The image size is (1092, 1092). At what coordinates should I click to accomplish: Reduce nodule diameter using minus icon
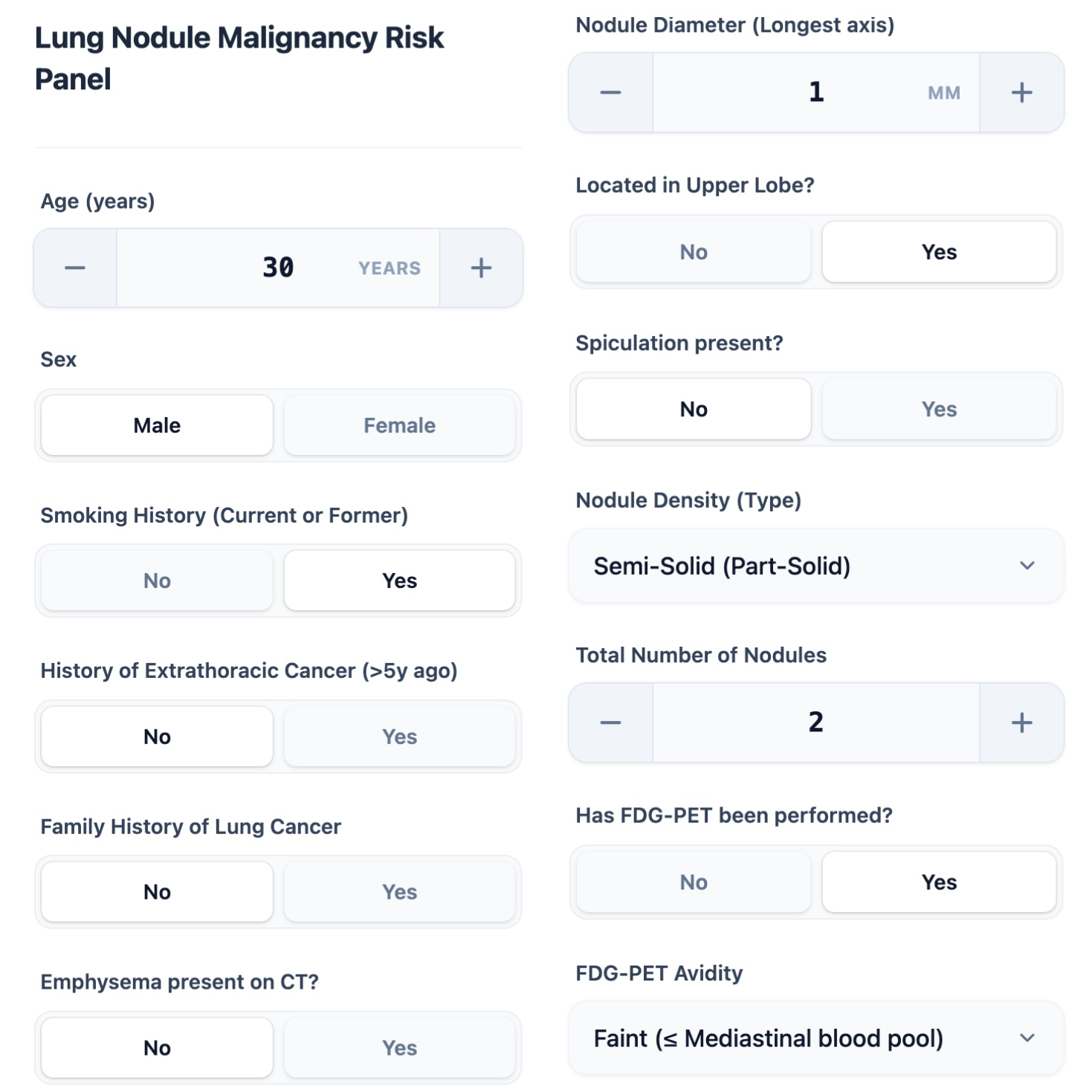click(610, 93)
